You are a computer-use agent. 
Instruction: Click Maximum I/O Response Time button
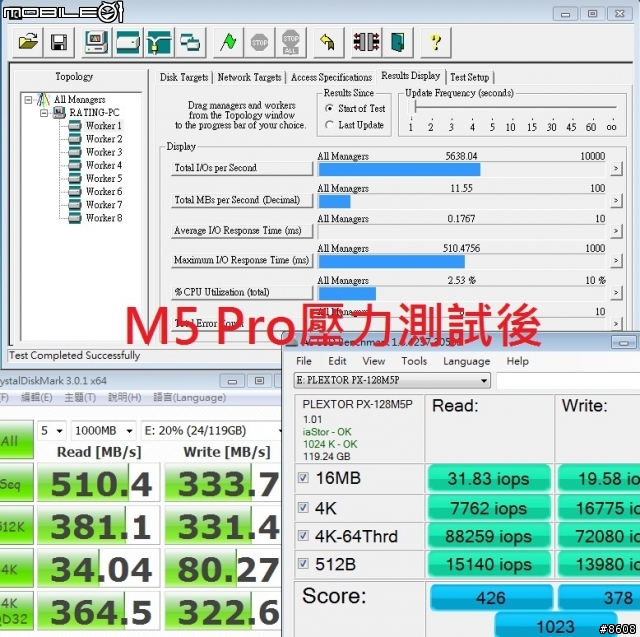tap(242, 260)
